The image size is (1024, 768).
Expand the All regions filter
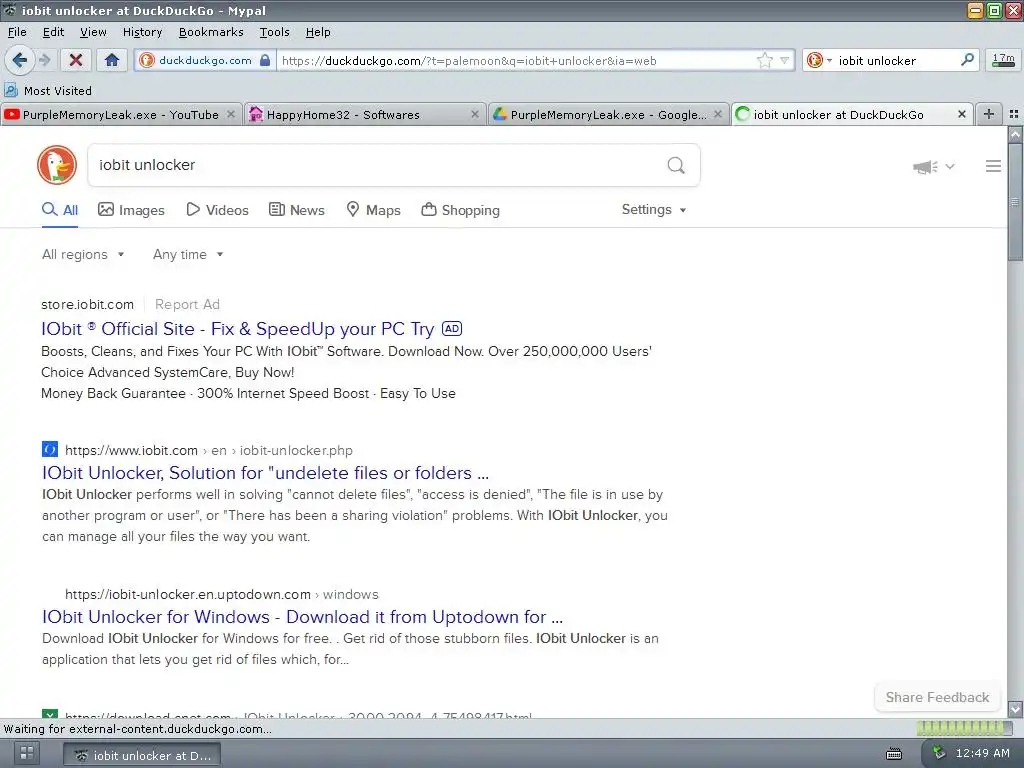[x=83, y=255]
